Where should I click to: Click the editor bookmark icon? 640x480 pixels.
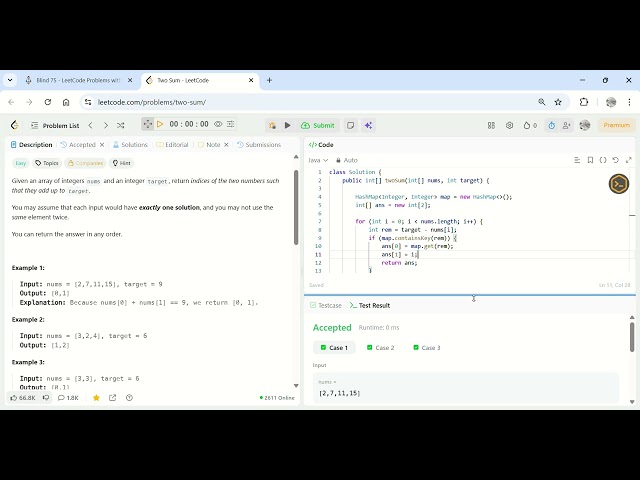(x=590, y=160)
